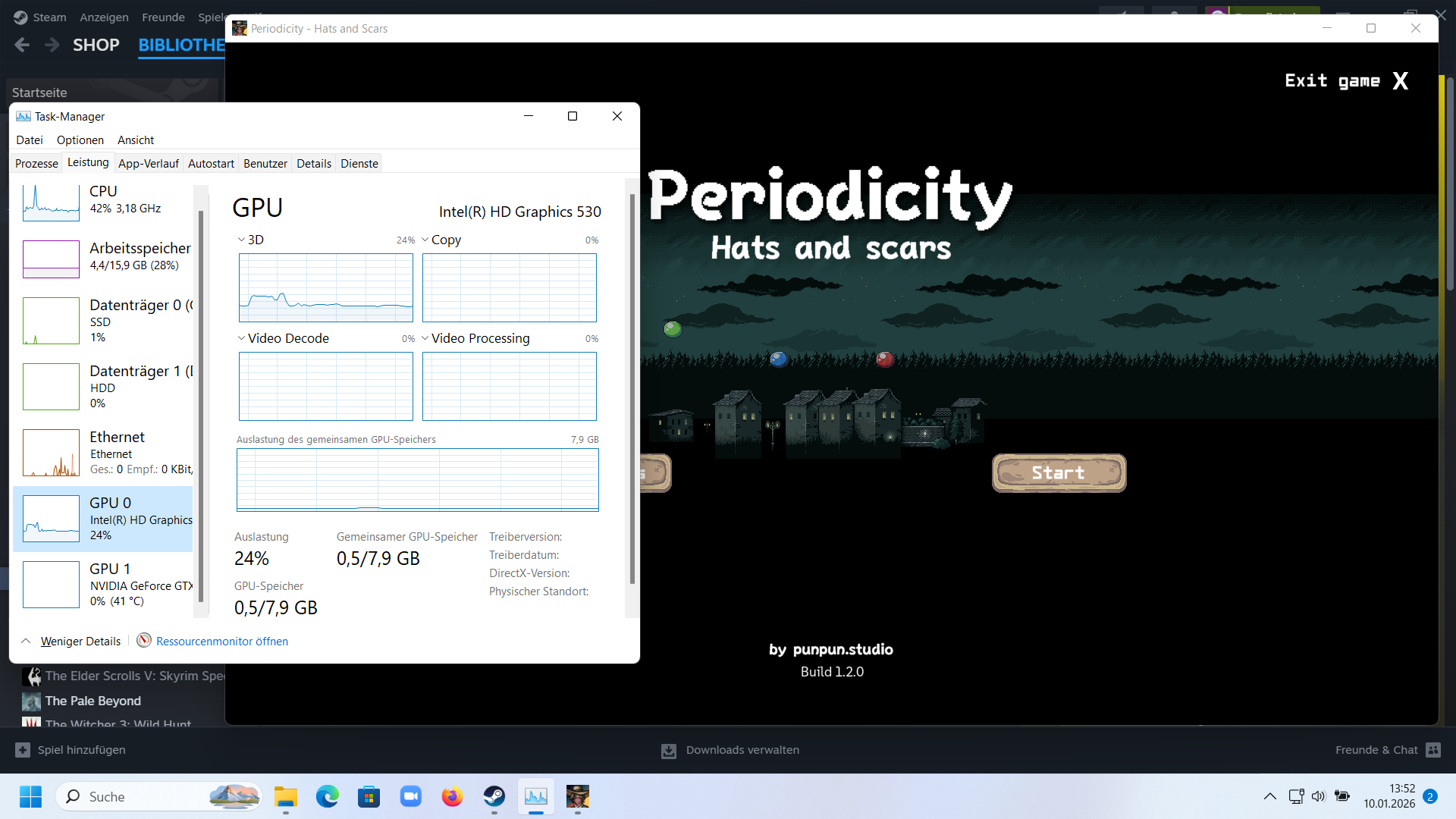Open the Optionen menu
The image size is (1456, 819).
[x=80, y=140]
